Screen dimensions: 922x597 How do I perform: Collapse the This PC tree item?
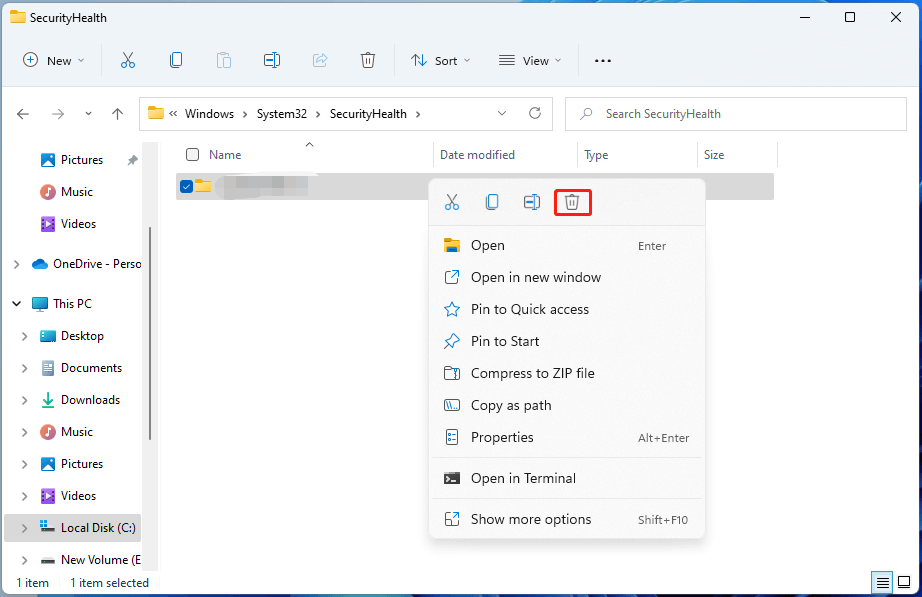(16, 303)
